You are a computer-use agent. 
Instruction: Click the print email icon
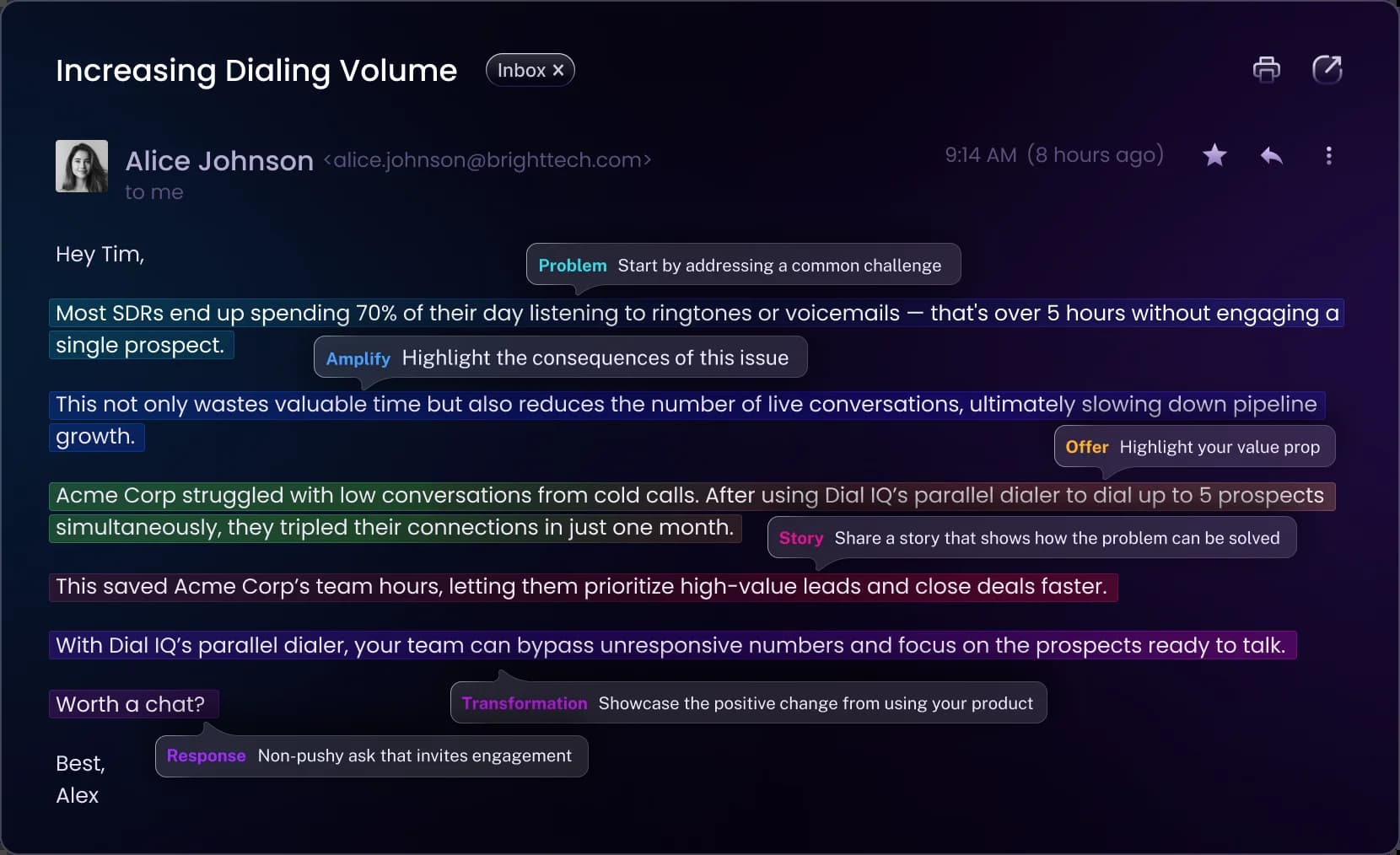[1266, 69]
